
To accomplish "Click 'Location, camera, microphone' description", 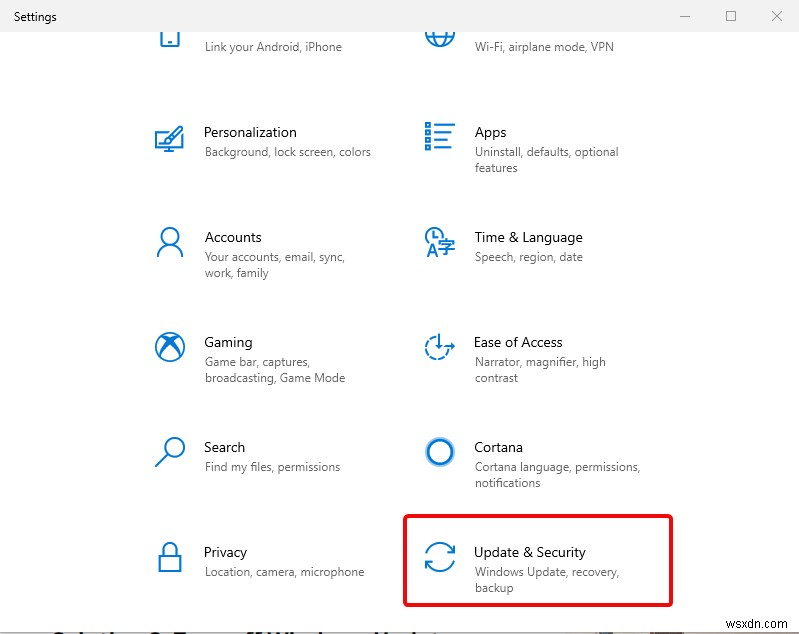I will tap(284, 572).
